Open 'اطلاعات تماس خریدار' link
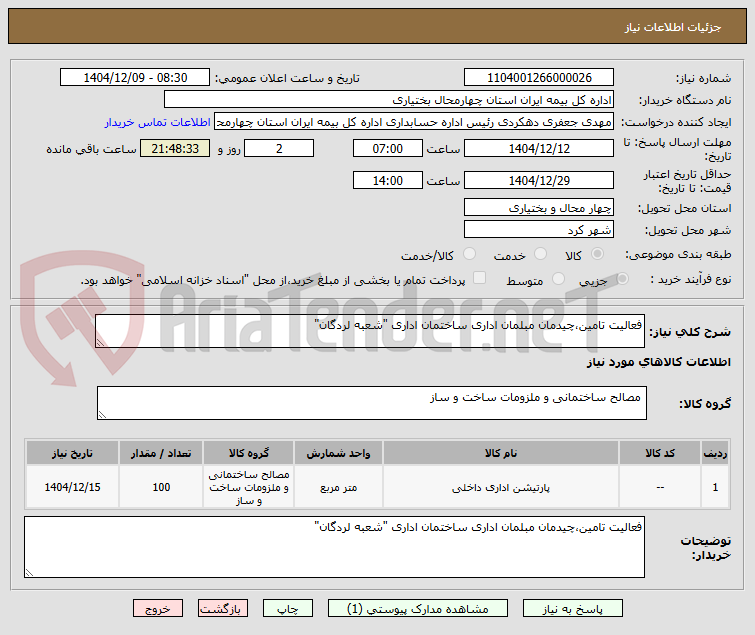755x635 pixels. pyautogui.click(x=157, y=122)
